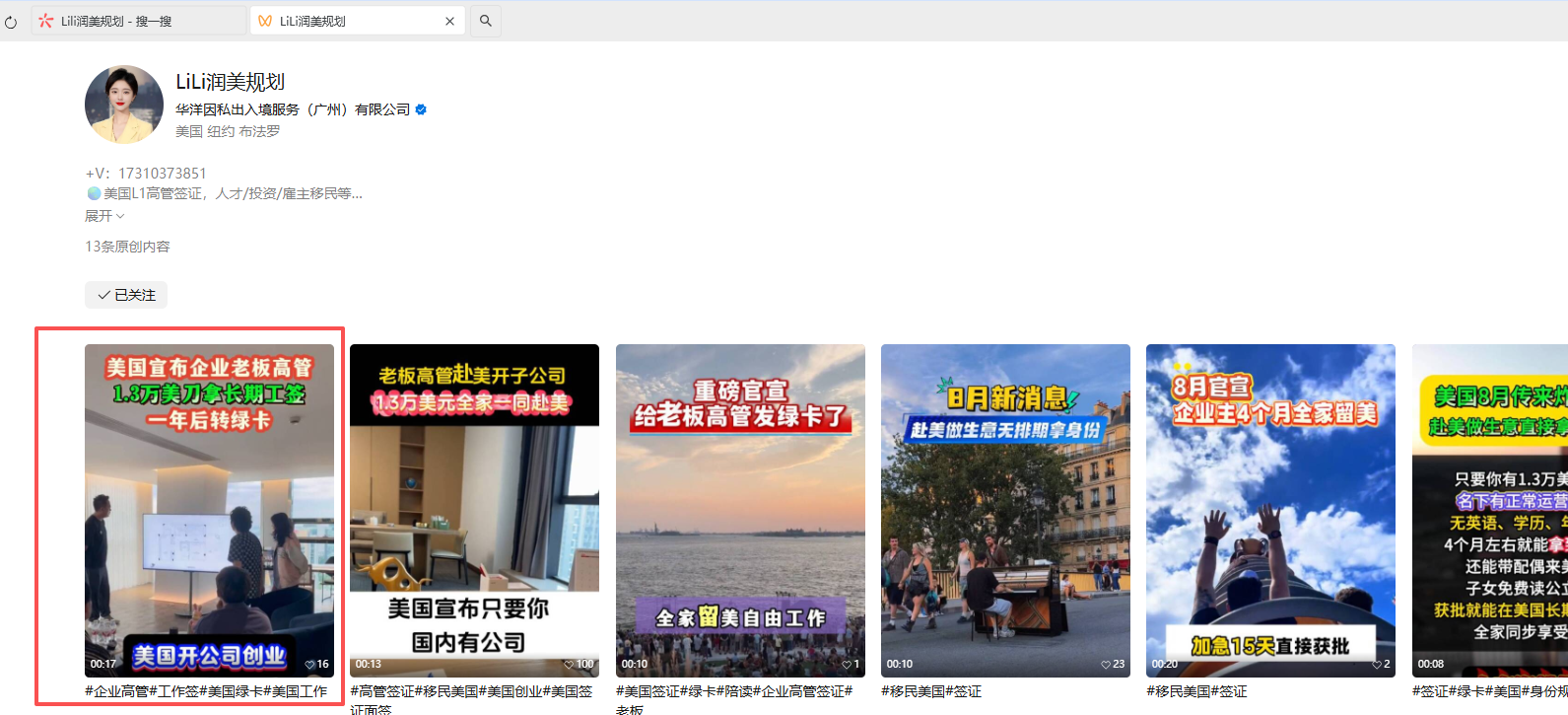Click the 00:08 duration label
Screen dimensions: 1568x715
click(x=1431, y=665)
